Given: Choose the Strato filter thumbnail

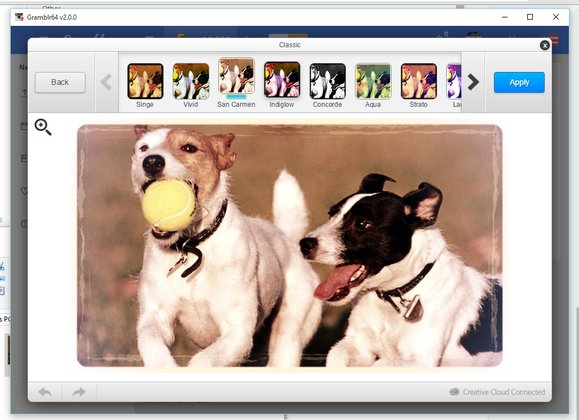Looking at the screenshot, I should (x=419, y=81).
